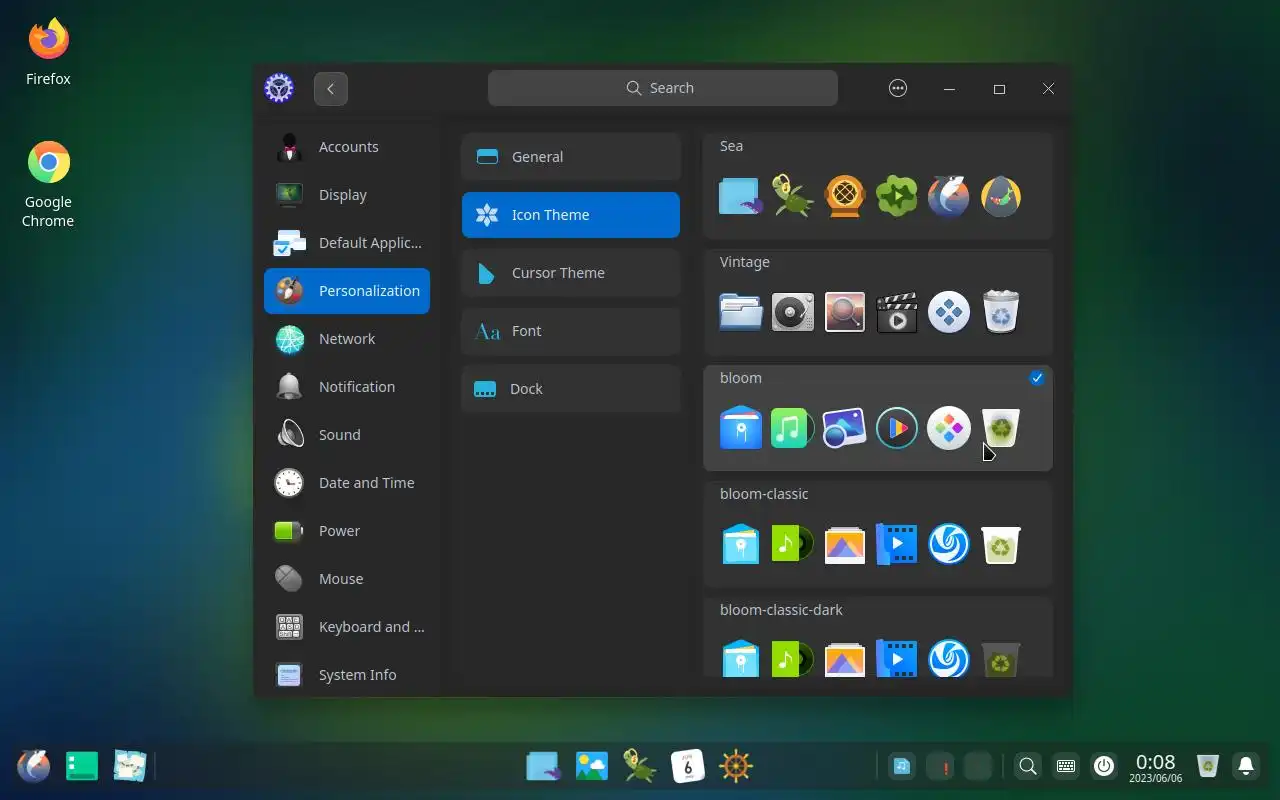
Task: Click the bloom-classic video icon
Action: pos(896,544)
